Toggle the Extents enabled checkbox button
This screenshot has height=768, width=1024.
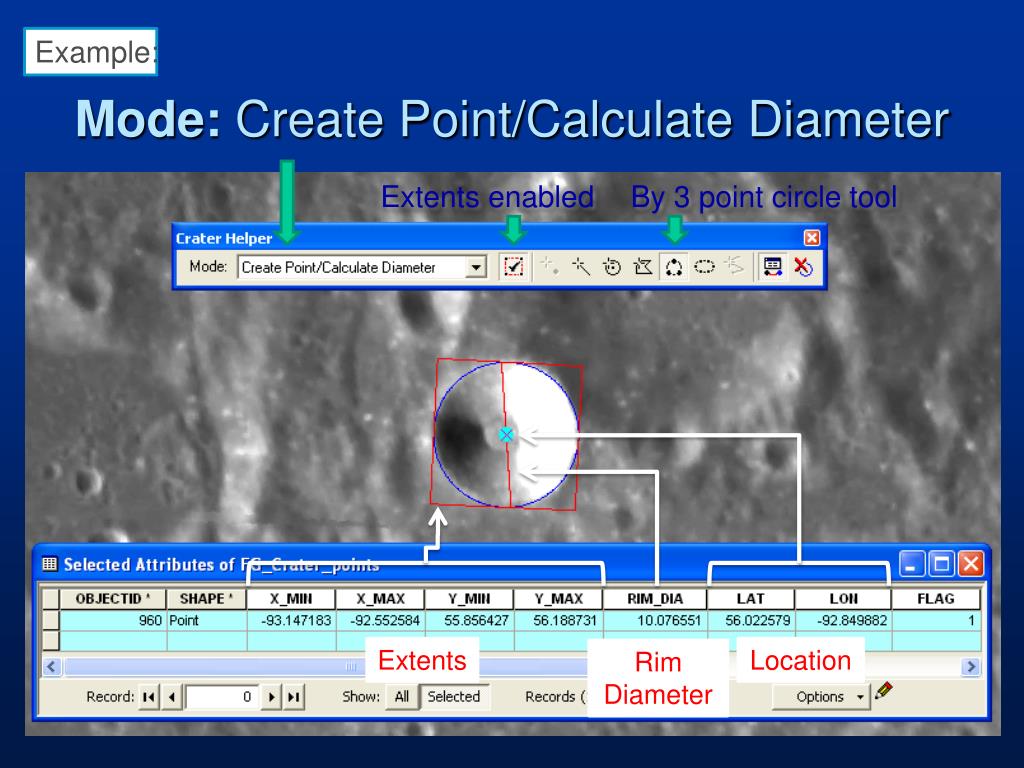coord(514,266)
